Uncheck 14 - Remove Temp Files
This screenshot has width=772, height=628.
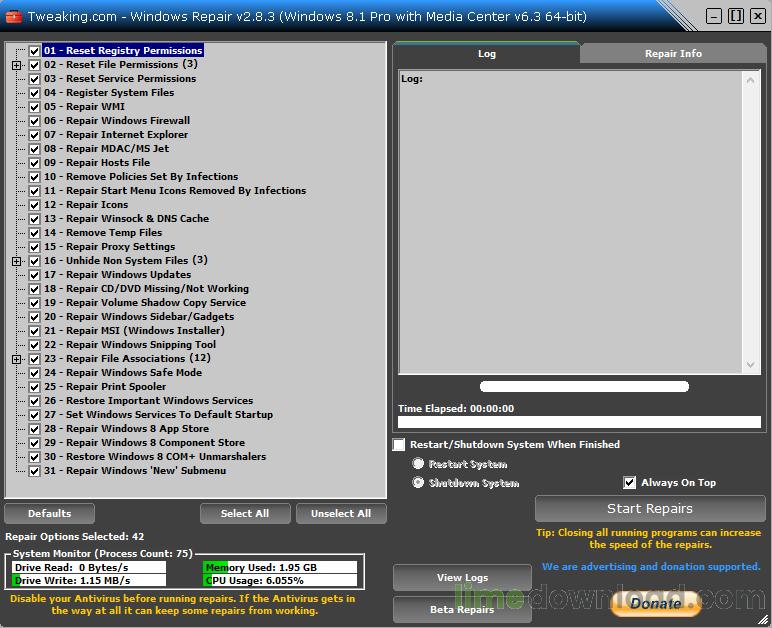(34, 233)
